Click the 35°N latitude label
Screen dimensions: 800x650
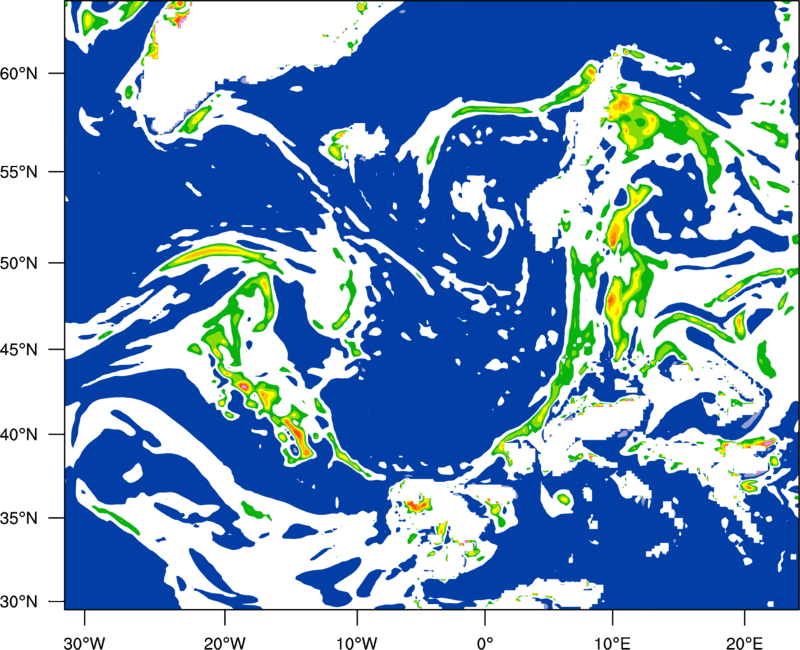coord(19,518)
